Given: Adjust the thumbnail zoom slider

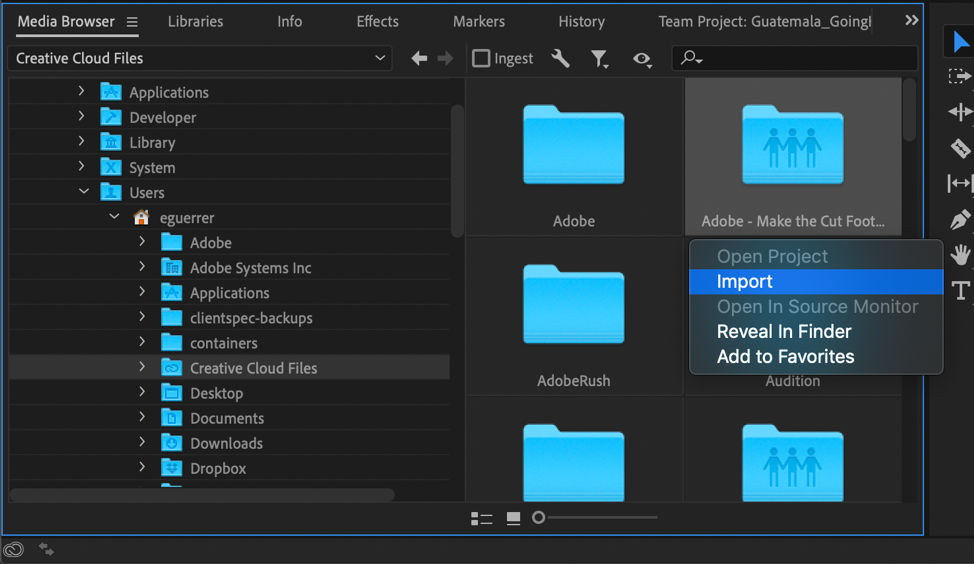Looking at the screenshot, I should point(539,517).
